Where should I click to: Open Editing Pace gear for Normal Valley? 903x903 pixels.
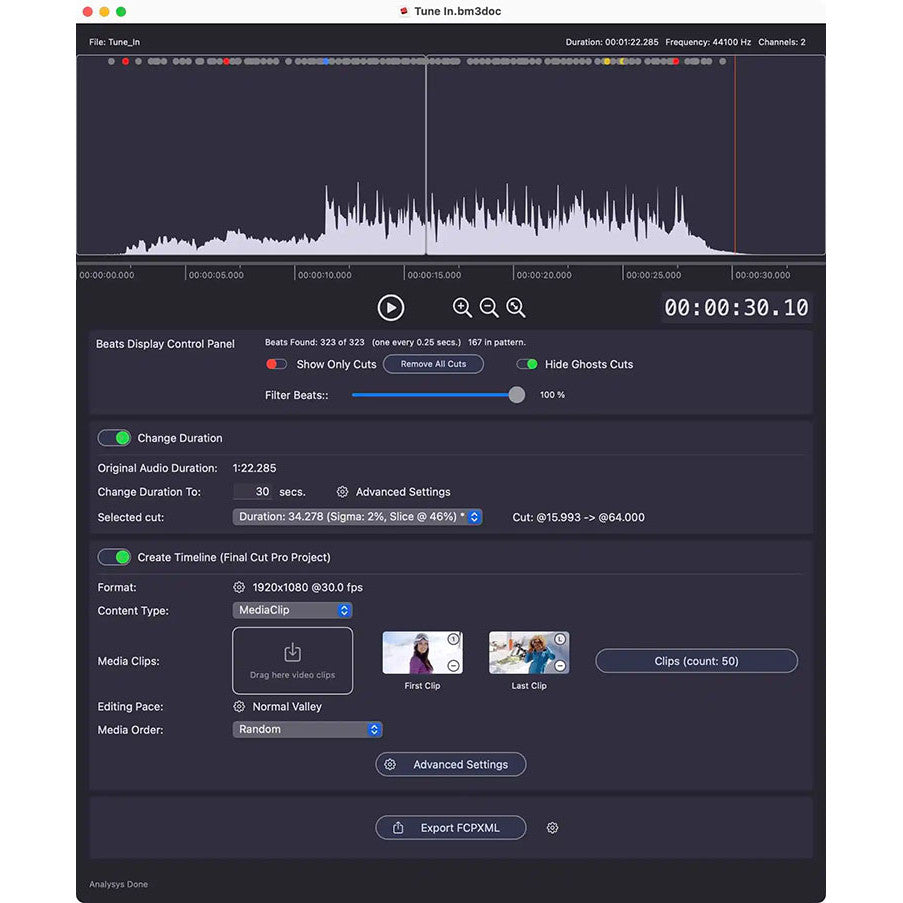pos(239,707)
